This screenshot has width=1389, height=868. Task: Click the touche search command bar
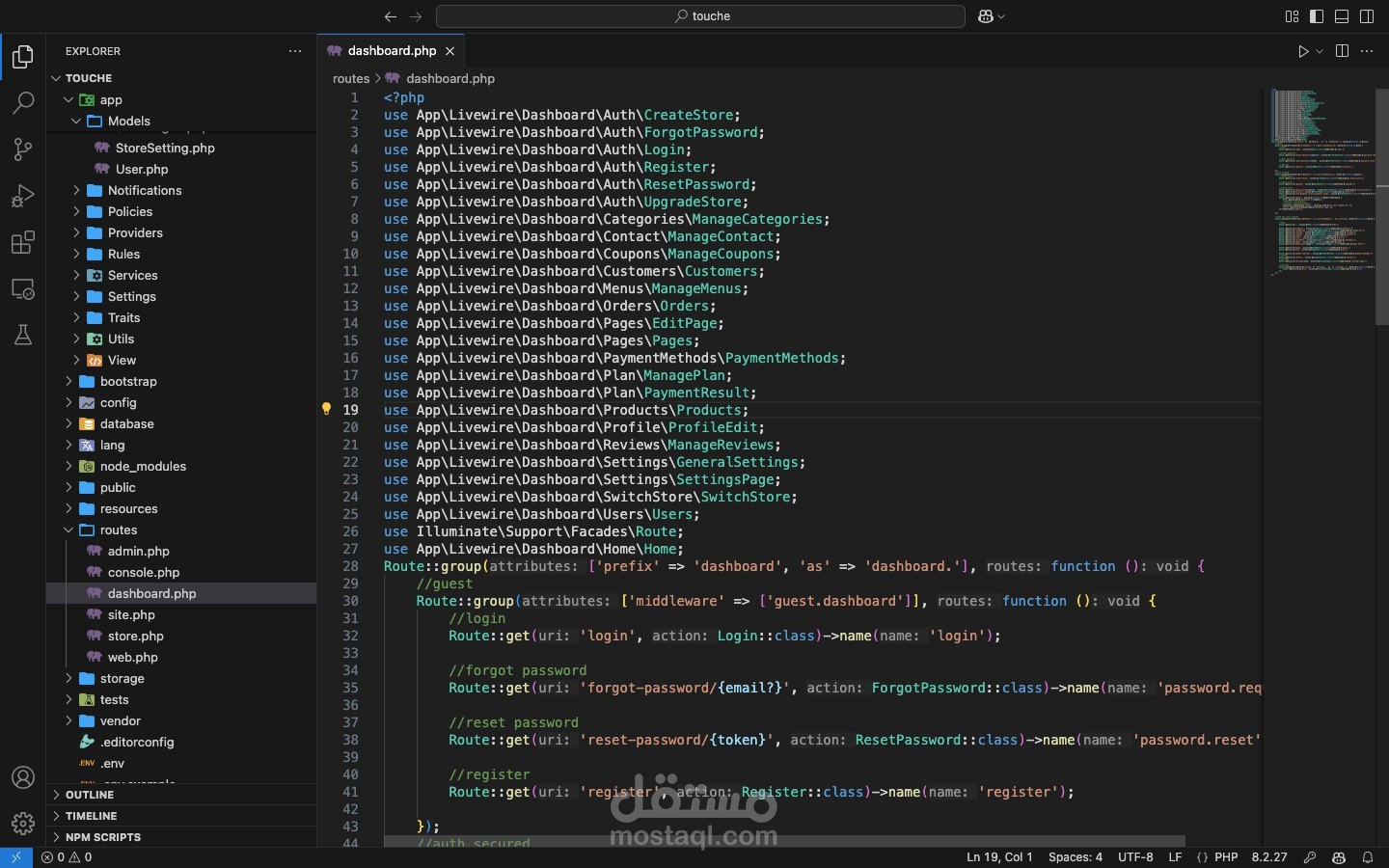click(x=701, y=16)
